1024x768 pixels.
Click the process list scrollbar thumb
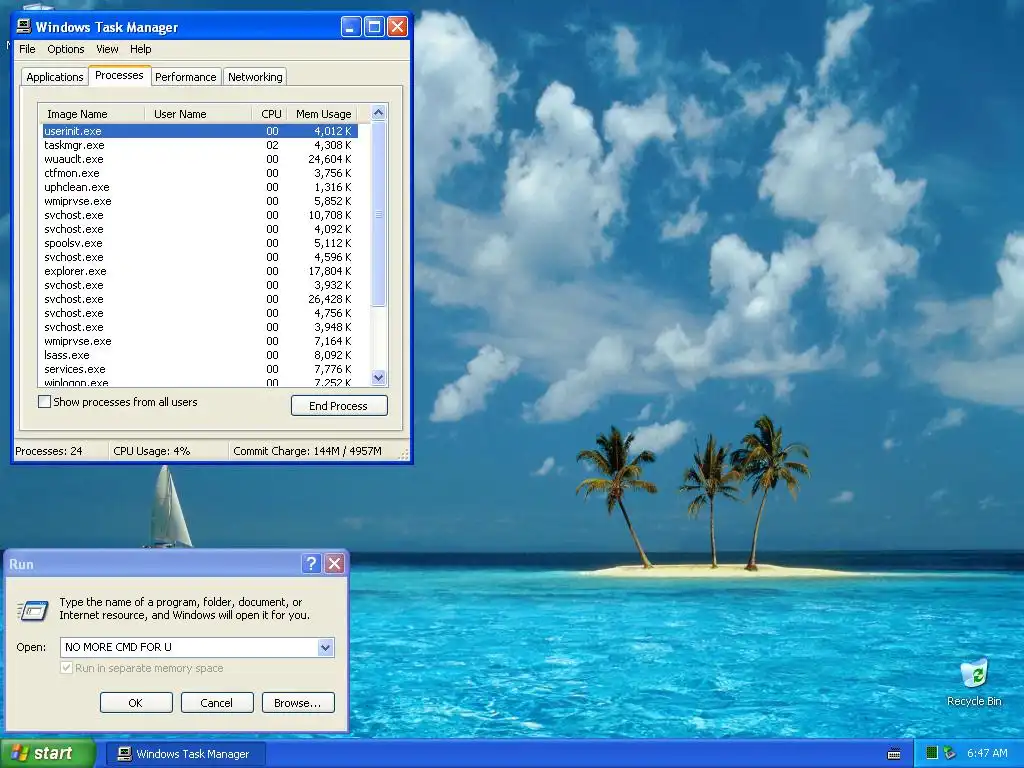click(x=378, y=214)
